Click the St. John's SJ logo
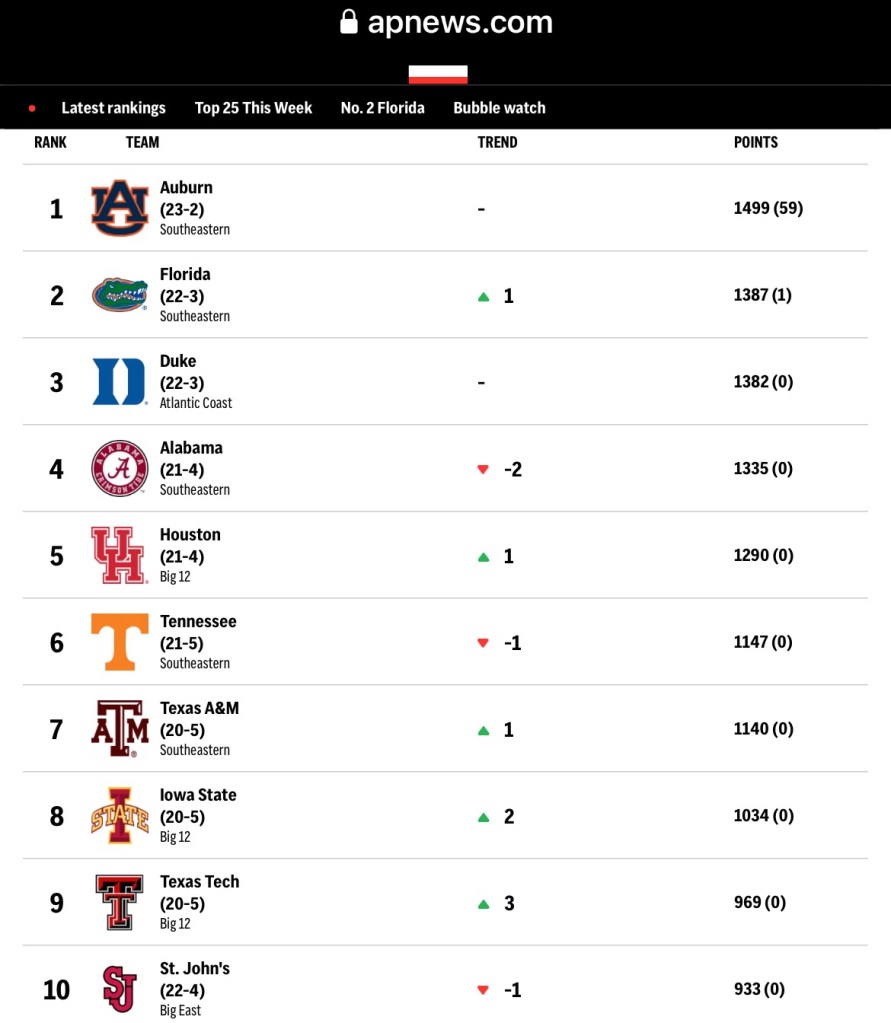The image size is (891, 1023). pyautogui.click(x=120, y=989)
